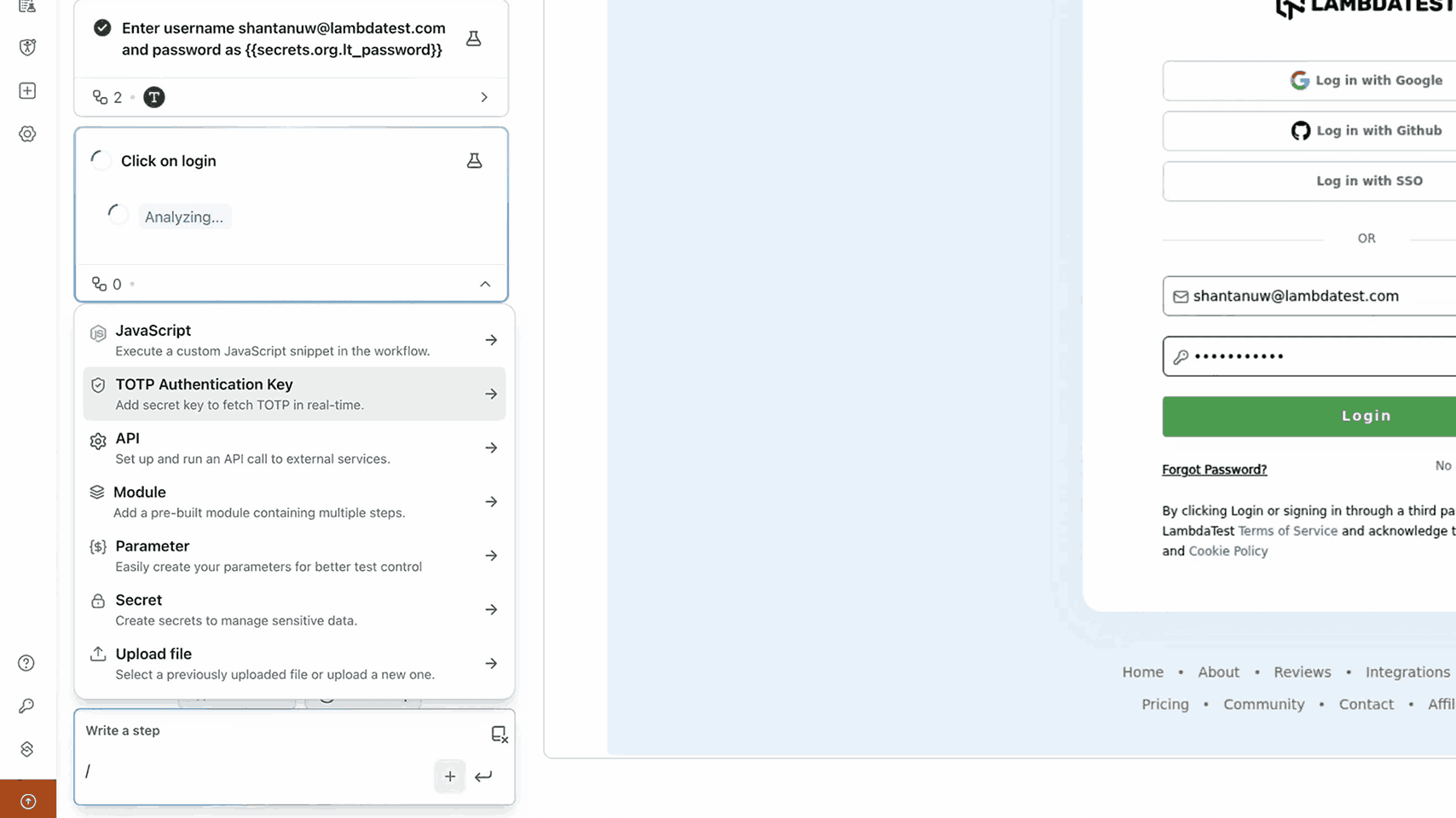The width and height of the screenshot is (1456, 818).
Task: Follow the Forgot Password? link
Action: (x=1214, y=469)
